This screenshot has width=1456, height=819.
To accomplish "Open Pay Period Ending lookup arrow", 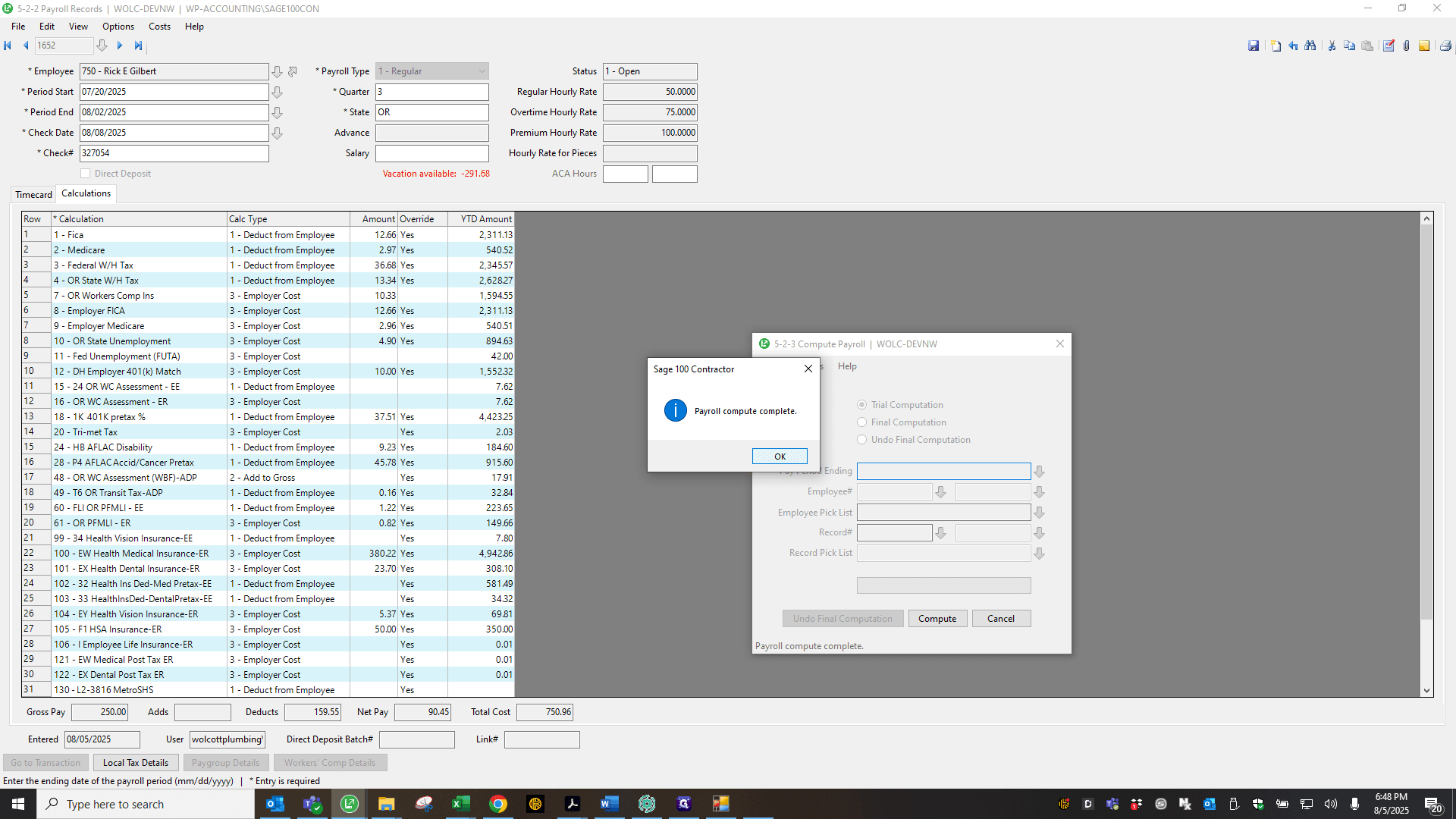I will 1040,472.
